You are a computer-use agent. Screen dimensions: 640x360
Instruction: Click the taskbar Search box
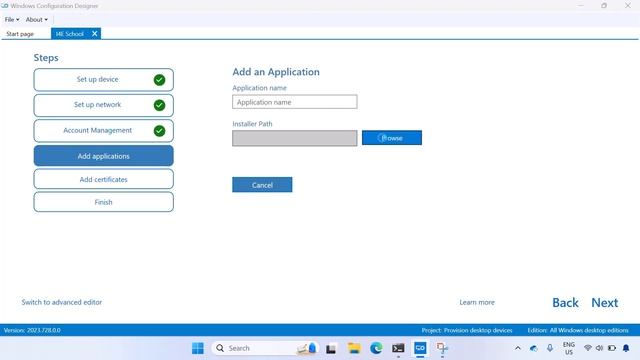tap(264, 348)
